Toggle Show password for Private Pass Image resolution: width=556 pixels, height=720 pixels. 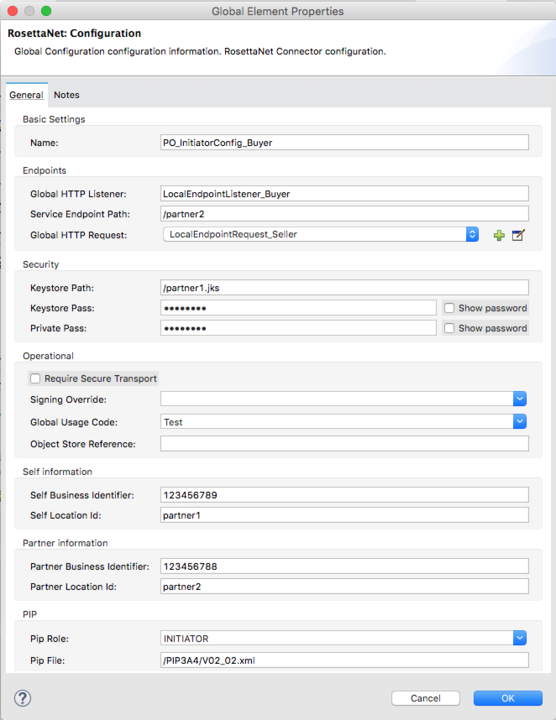pyautogui.click(x=449, y=328)
